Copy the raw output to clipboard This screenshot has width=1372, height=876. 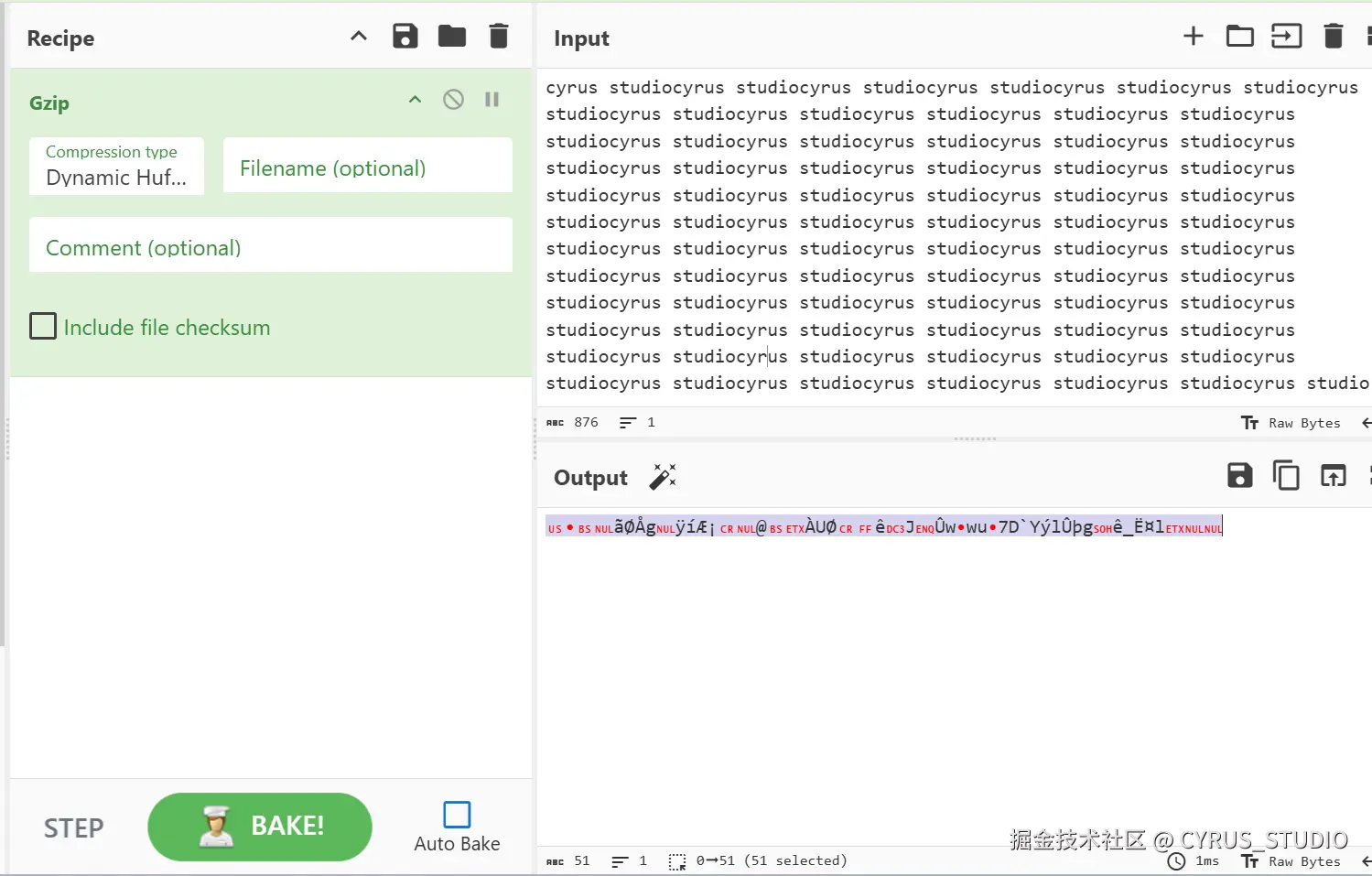1286,476
